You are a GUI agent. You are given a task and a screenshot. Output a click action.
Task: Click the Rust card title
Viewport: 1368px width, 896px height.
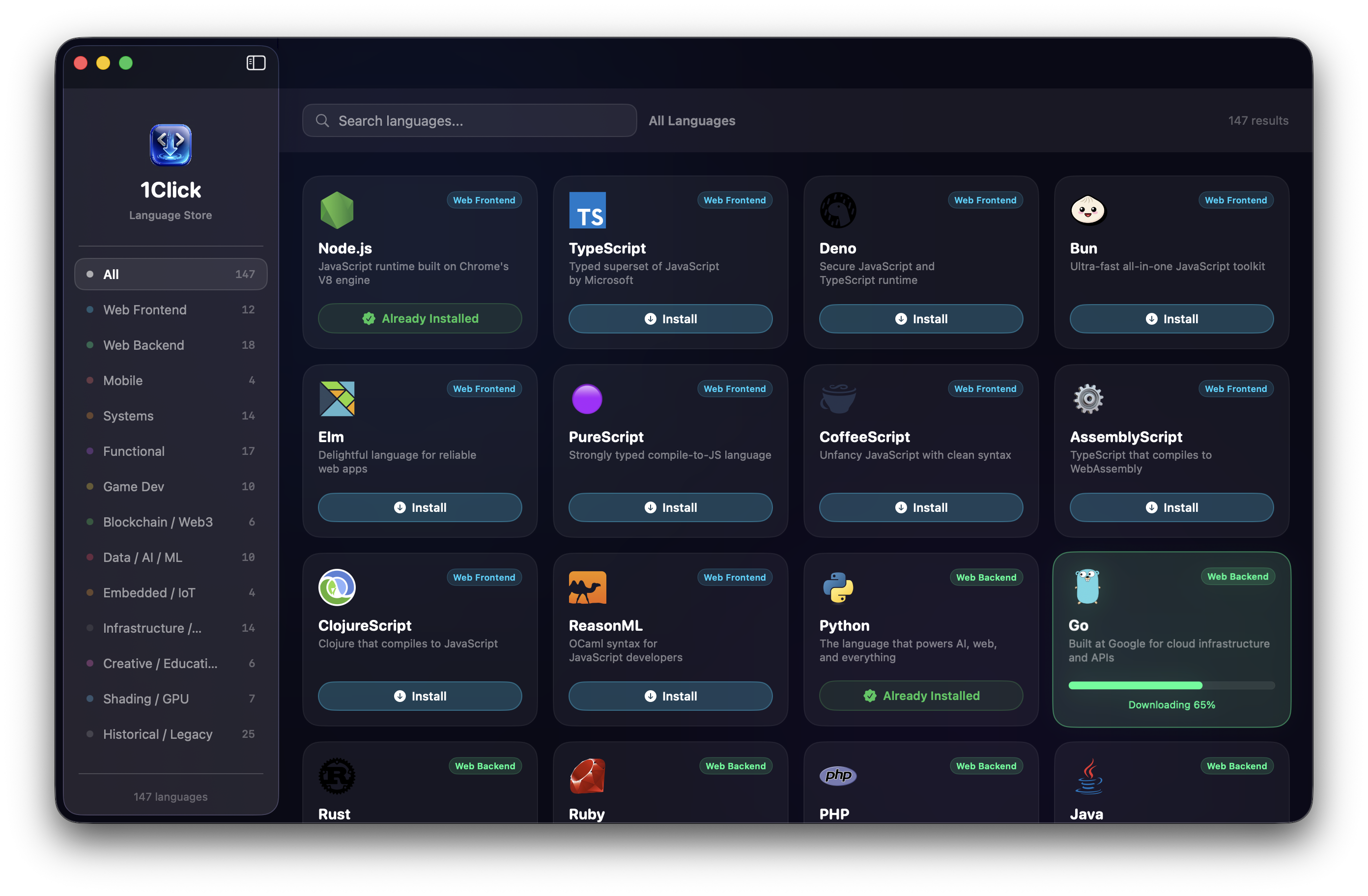click(x=334, y=814)
